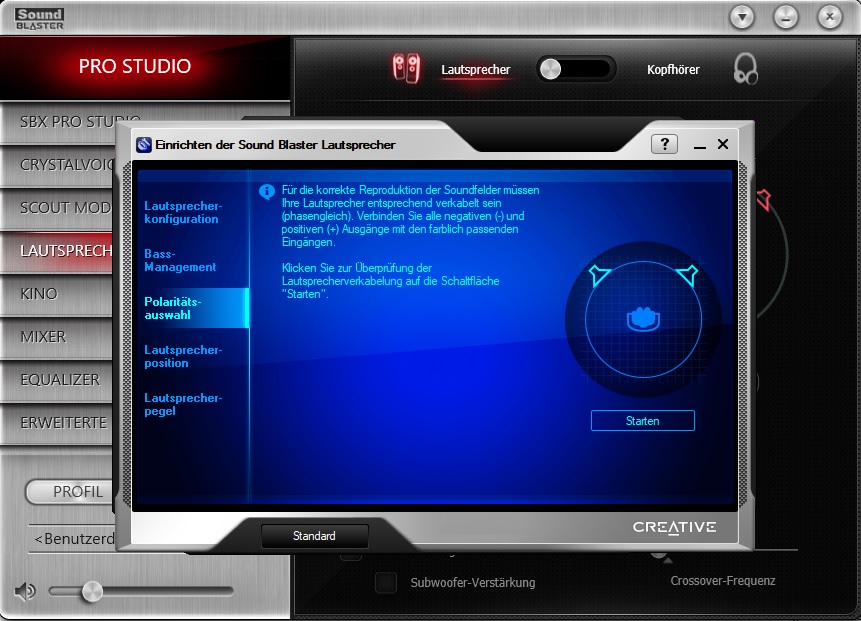The image size is (861, 621).
Task: Close the Sound Blaster main window
Action: click(x=830, y=18)
